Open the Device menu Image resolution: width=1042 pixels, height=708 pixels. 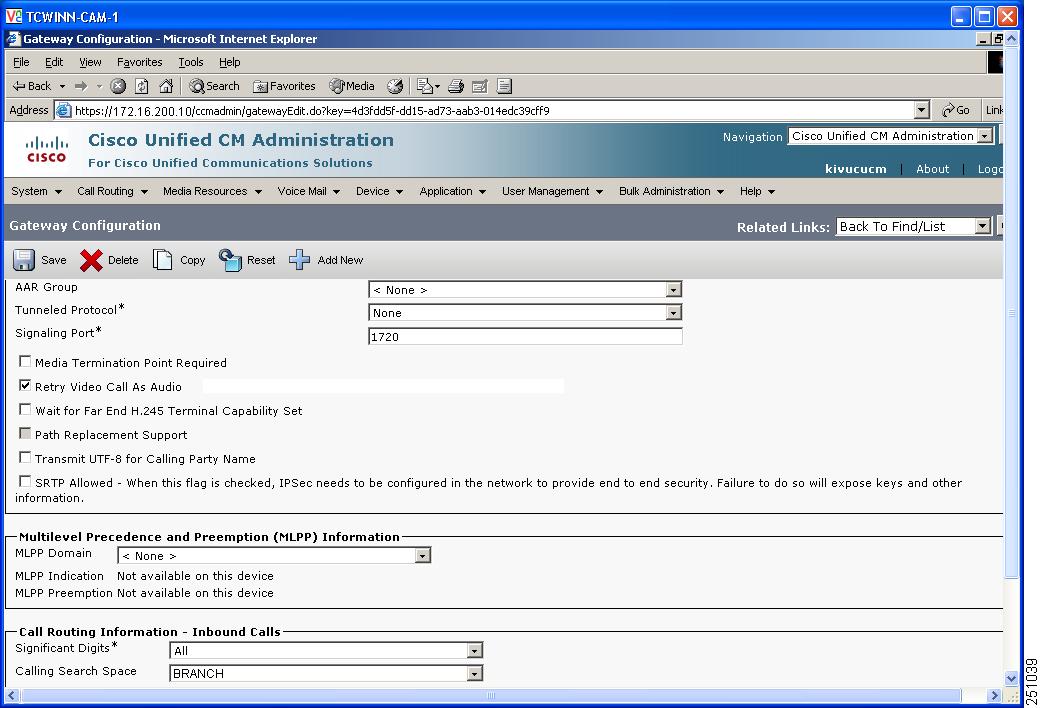coord(379,191)
